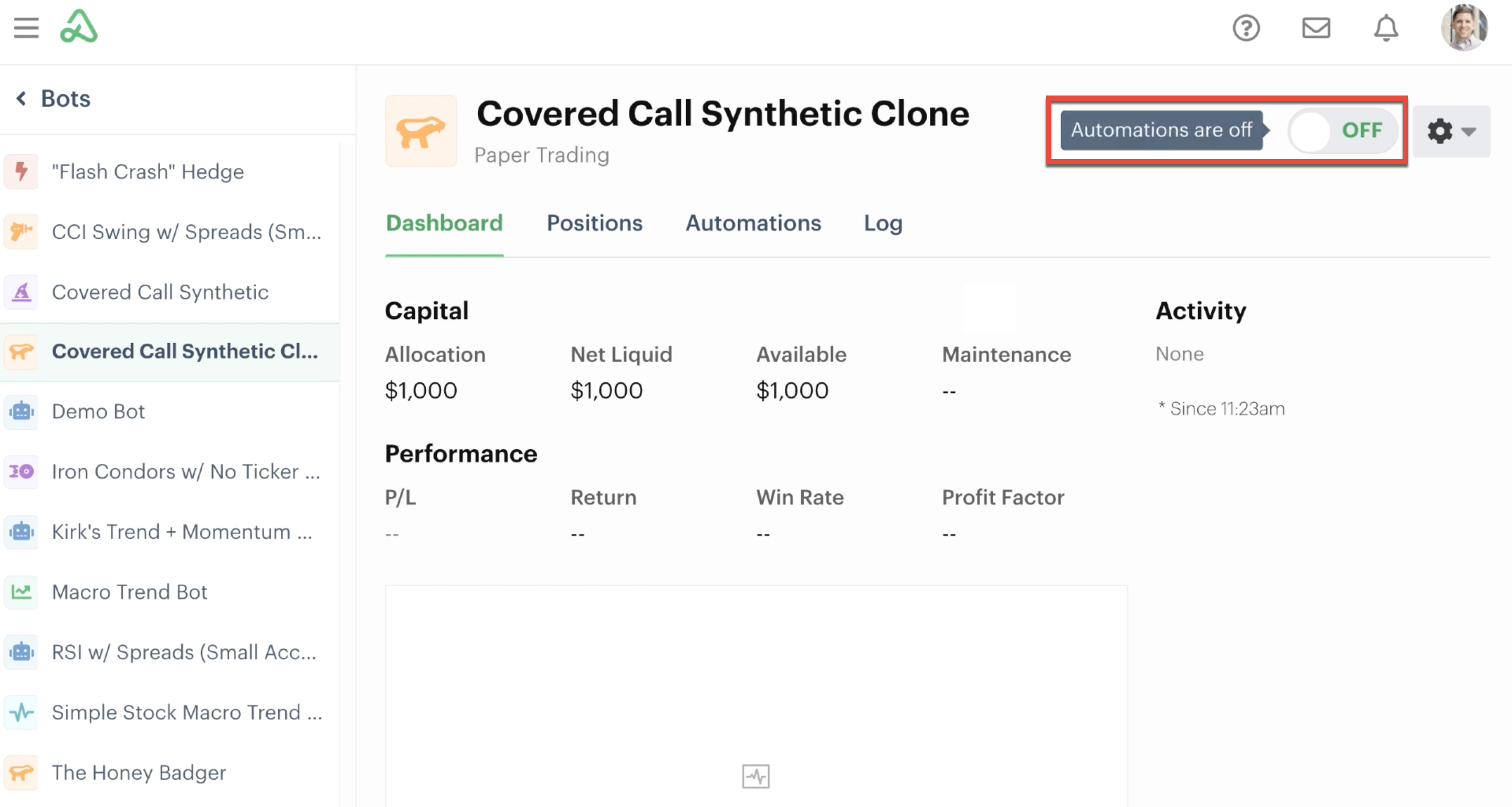Click the Iron Condors bot icon
Image resolution: width=1512 pixels, height=807 pixels.
tap(22, 472)
